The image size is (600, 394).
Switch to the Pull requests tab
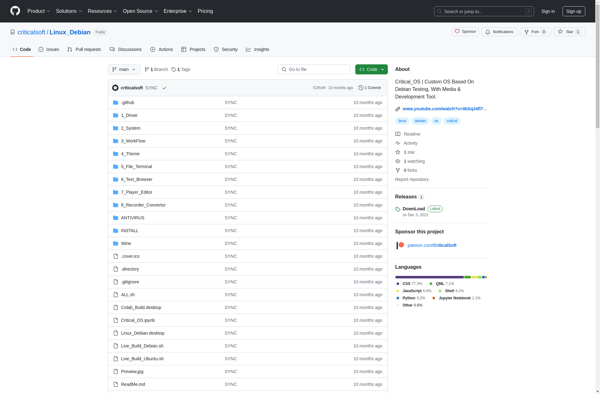pyautogui.click(x=84, y=49)
